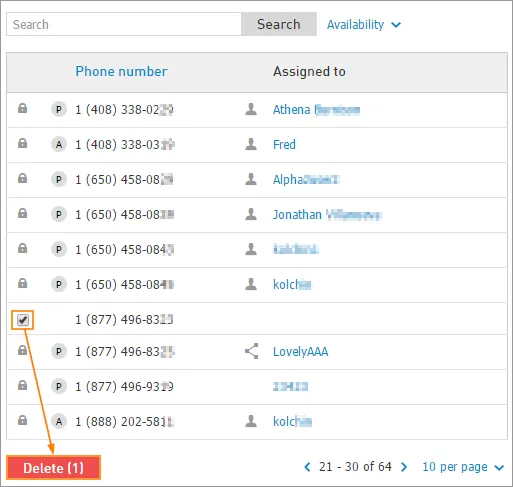Click the 21 - 30 of 64 page indicator

point(355,467)
